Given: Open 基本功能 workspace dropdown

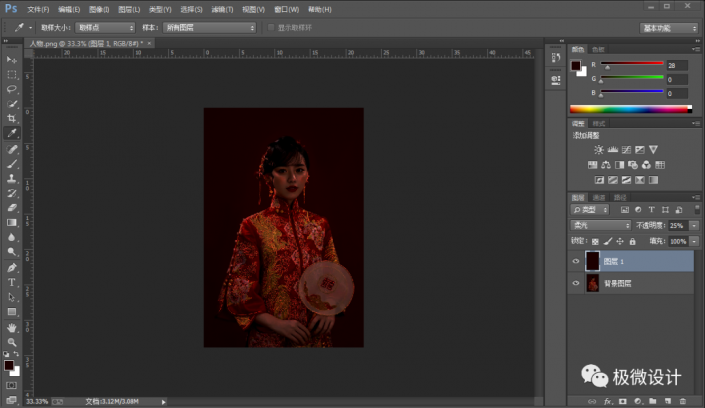Looking at the screenshot, I should tap(669, 28).
